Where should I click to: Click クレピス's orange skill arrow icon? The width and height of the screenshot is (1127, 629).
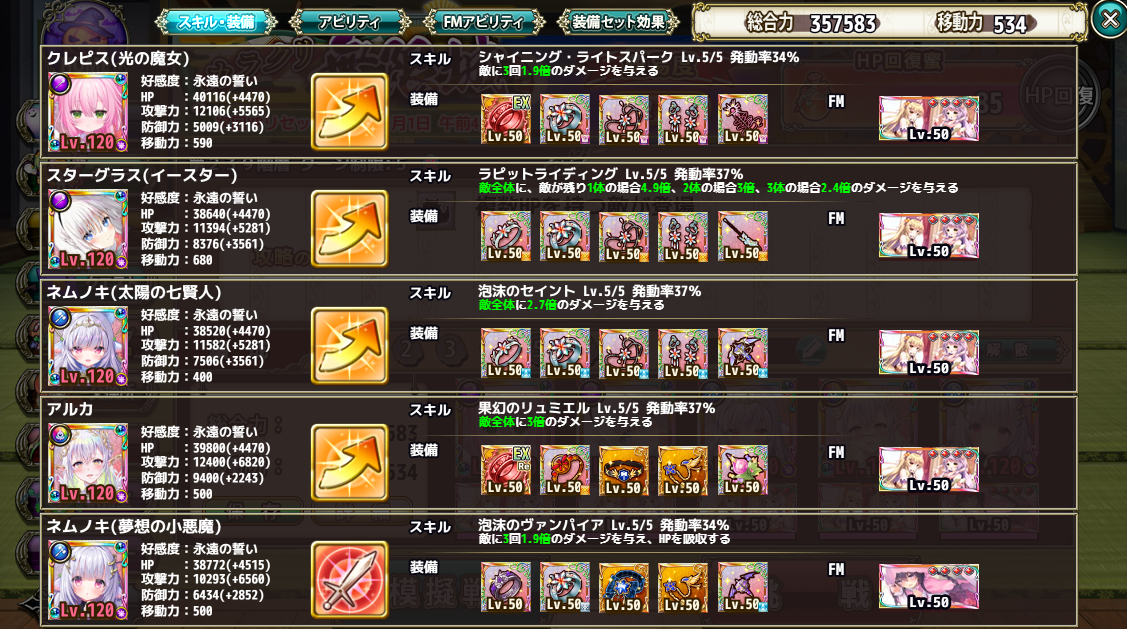[x=349, y=111]
